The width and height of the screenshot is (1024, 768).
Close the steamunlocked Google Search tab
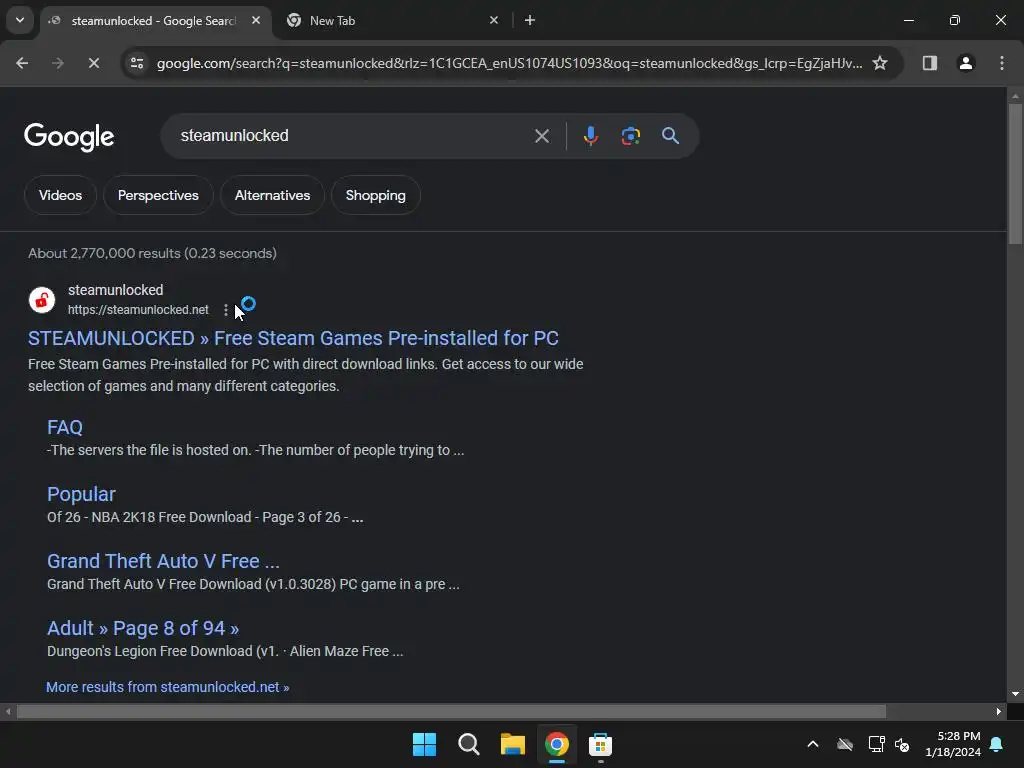(256, 21)
